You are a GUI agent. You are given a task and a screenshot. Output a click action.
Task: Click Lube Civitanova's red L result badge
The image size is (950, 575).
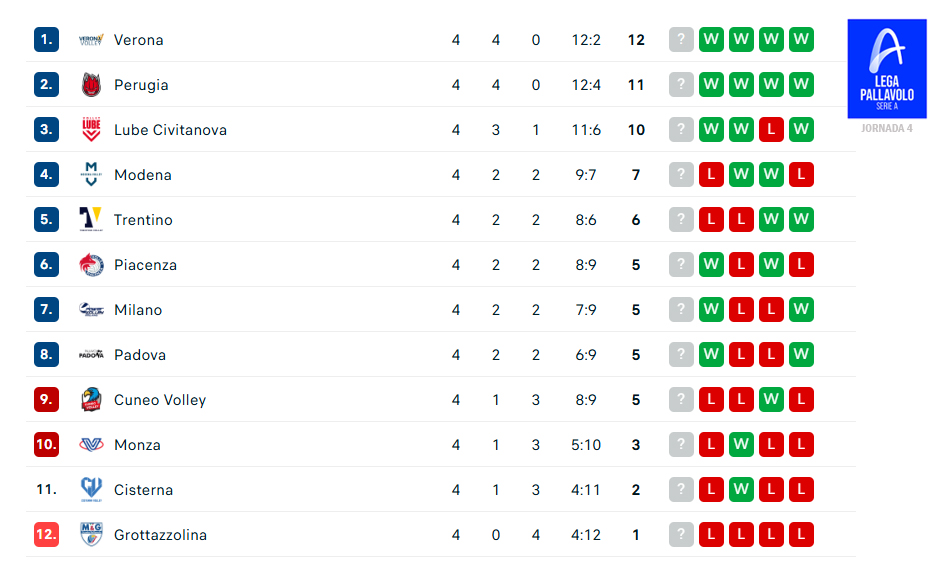(x=771, y=130)
